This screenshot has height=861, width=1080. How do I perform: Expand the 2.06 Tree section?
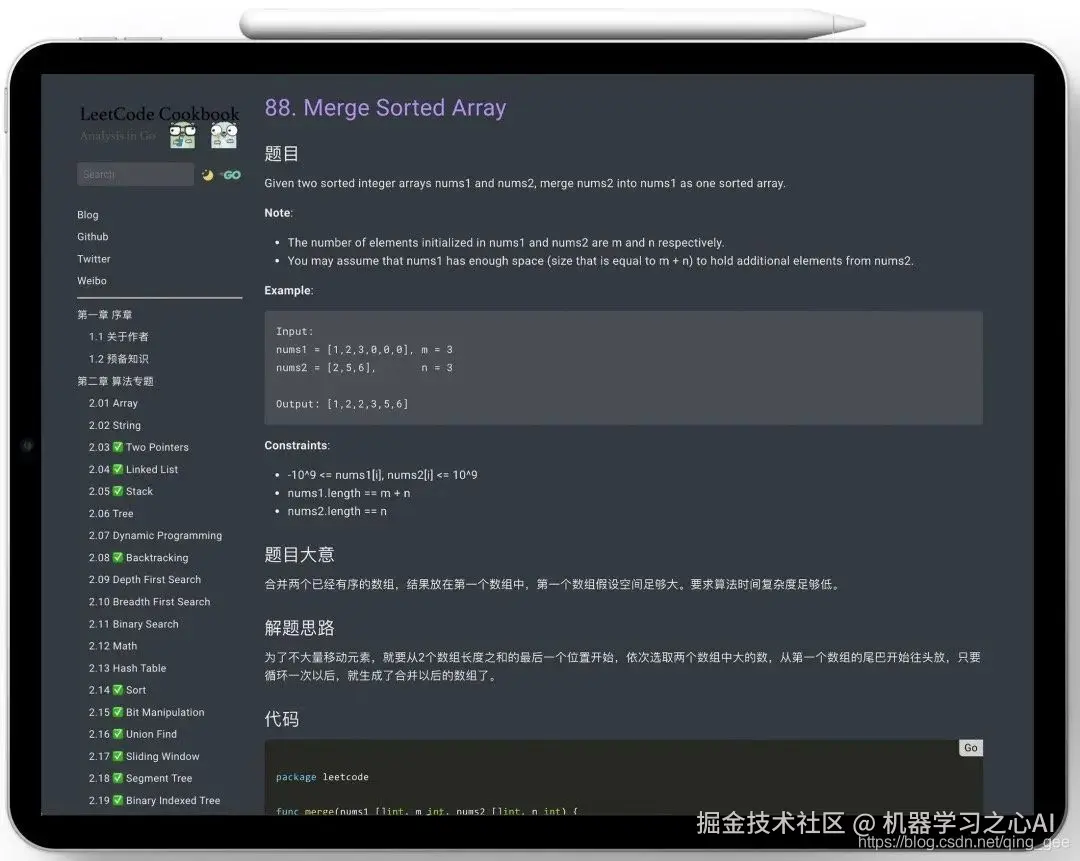[111, 513]
